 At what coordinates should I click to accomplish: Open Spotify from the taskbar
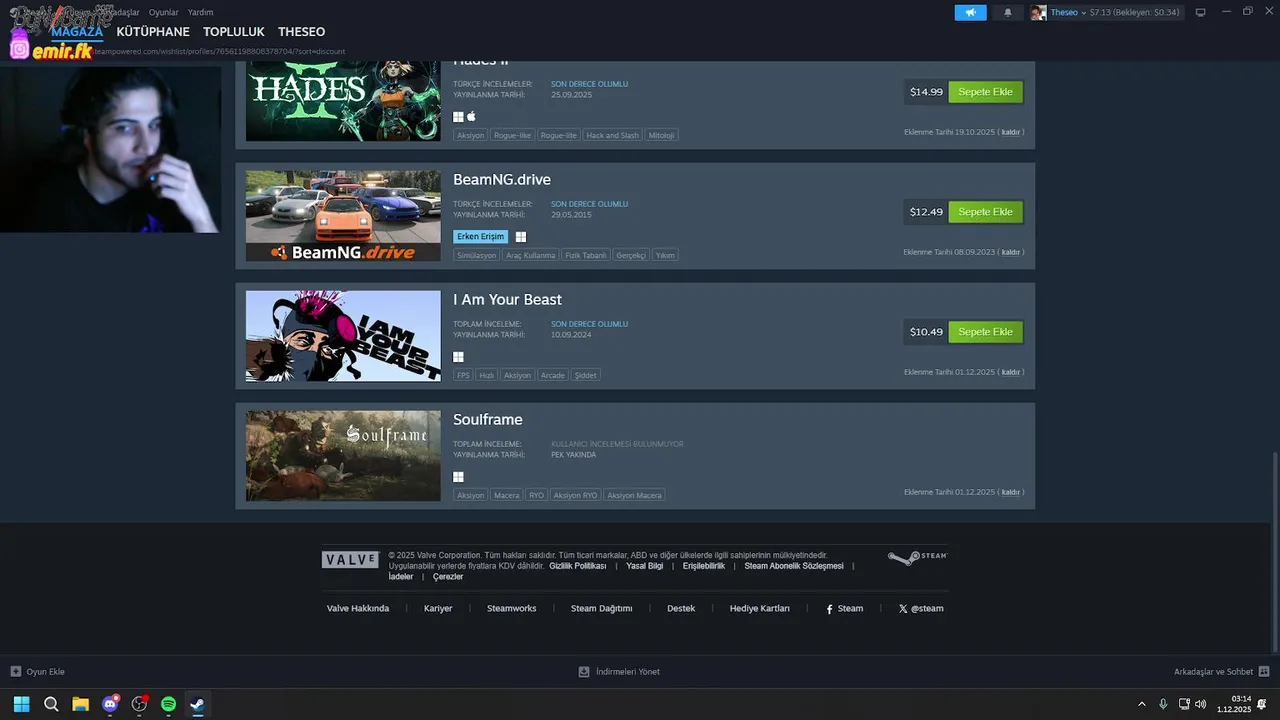pyautogui.click(x=168, y=704)
